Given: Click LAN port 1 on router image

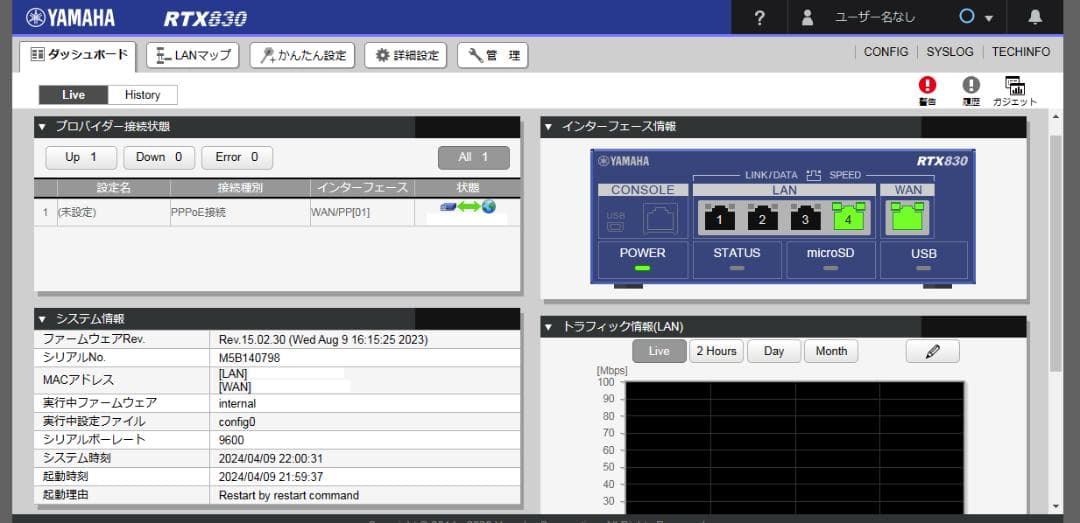Looking at the screenshot, I should 720,217.
